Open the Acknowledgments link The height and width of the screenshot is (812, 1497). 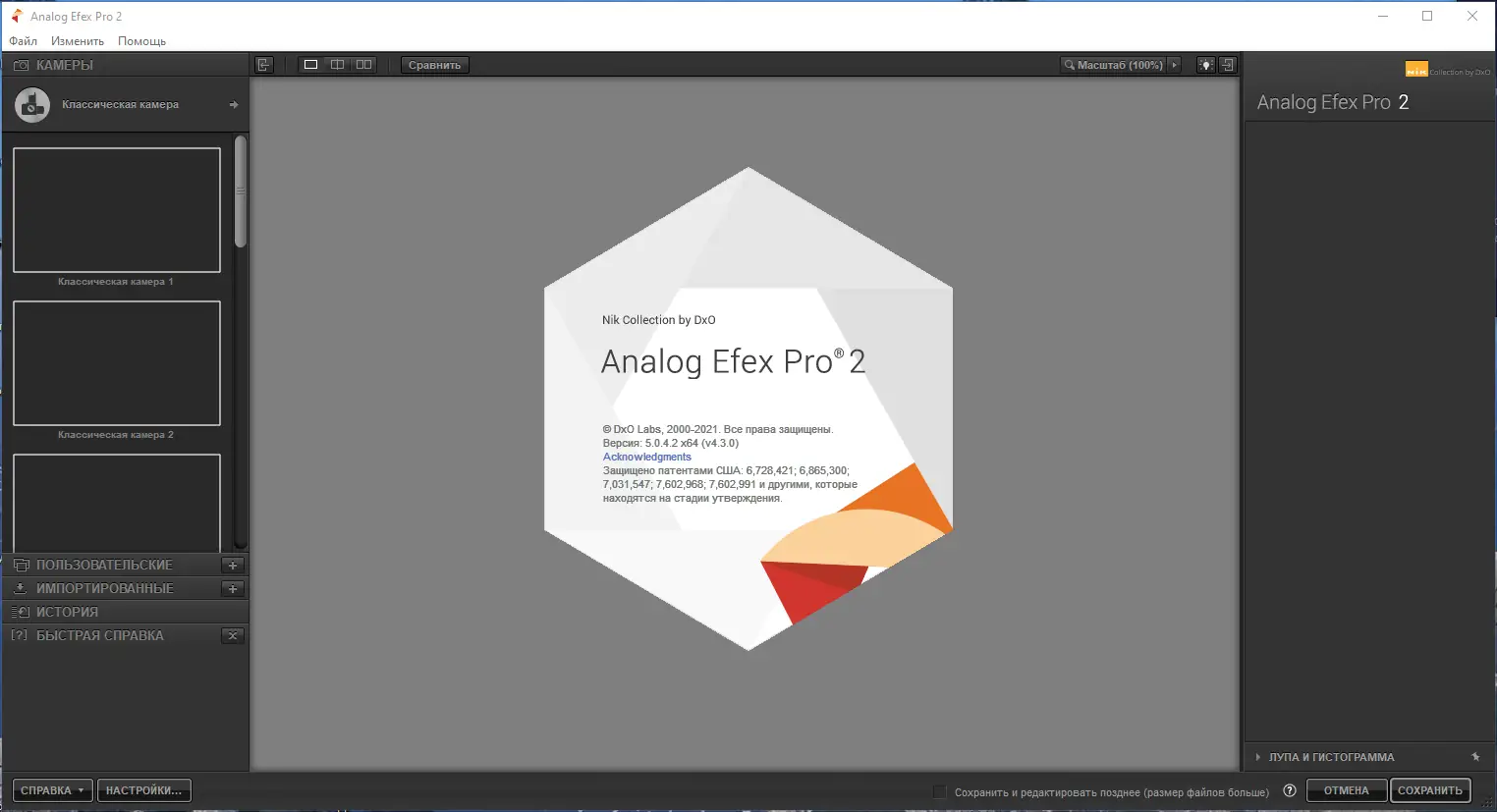point(647,457)
